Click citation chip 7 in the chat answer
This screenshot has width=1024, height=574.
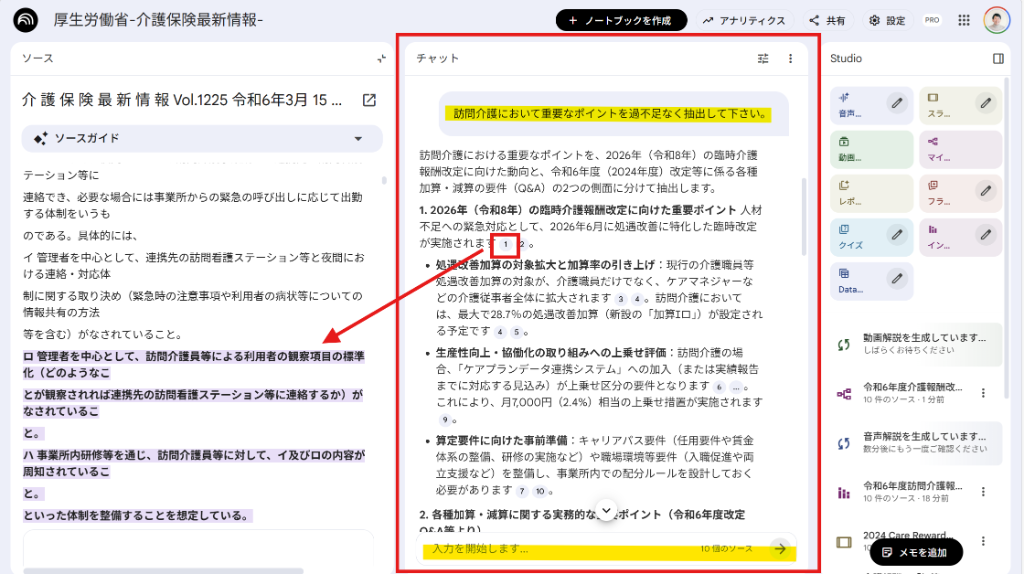[522, 491]
